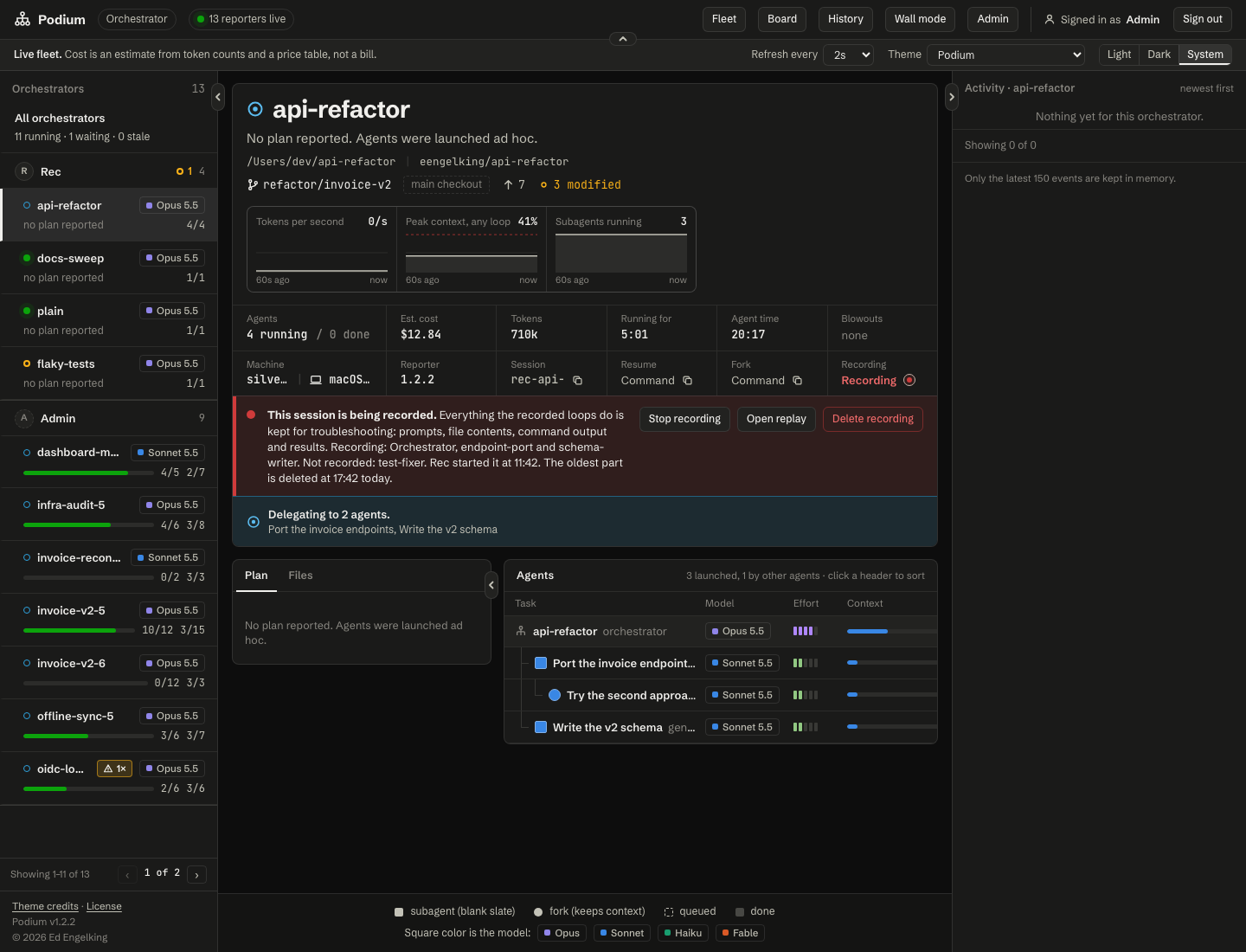This screenshot has width=1246, height=952.
Task: Go to previous orchestrators page
Action: tap(127, 875)
